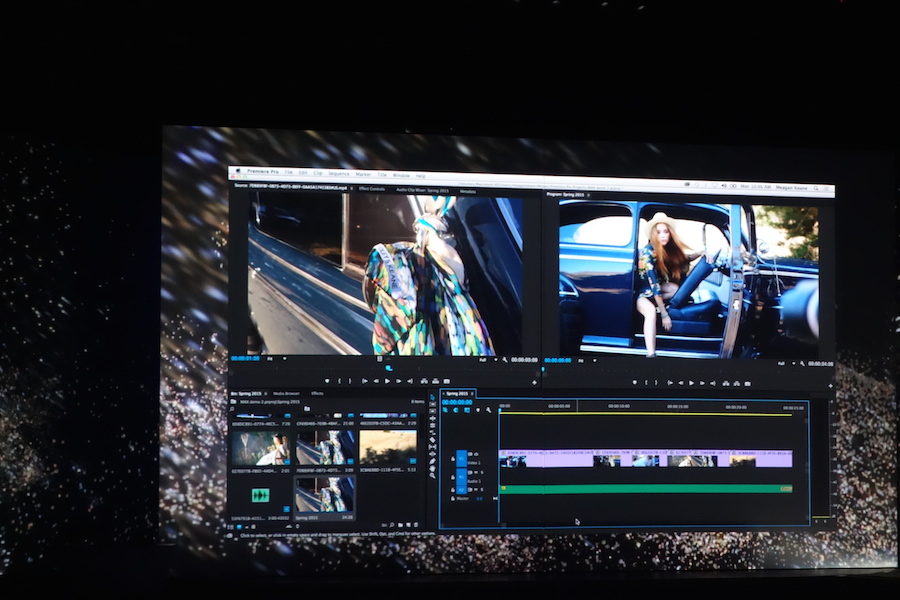Click the timeline wrench settings icon
900x600 pixels.
click(489, 410)
